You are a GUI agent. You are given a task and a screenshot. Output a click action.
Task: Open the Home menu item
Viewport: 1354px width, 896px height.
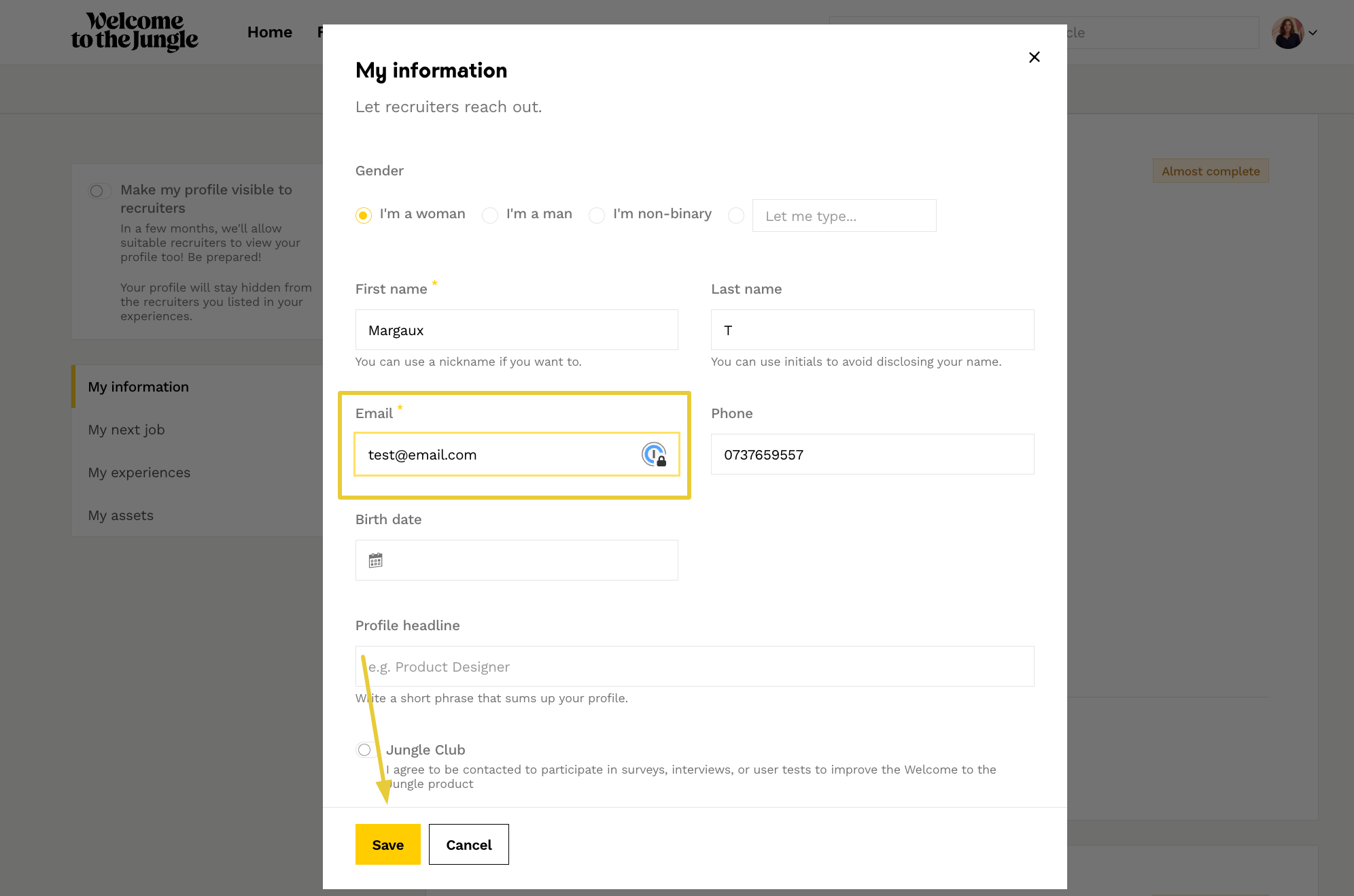click(x=269, y=32)
